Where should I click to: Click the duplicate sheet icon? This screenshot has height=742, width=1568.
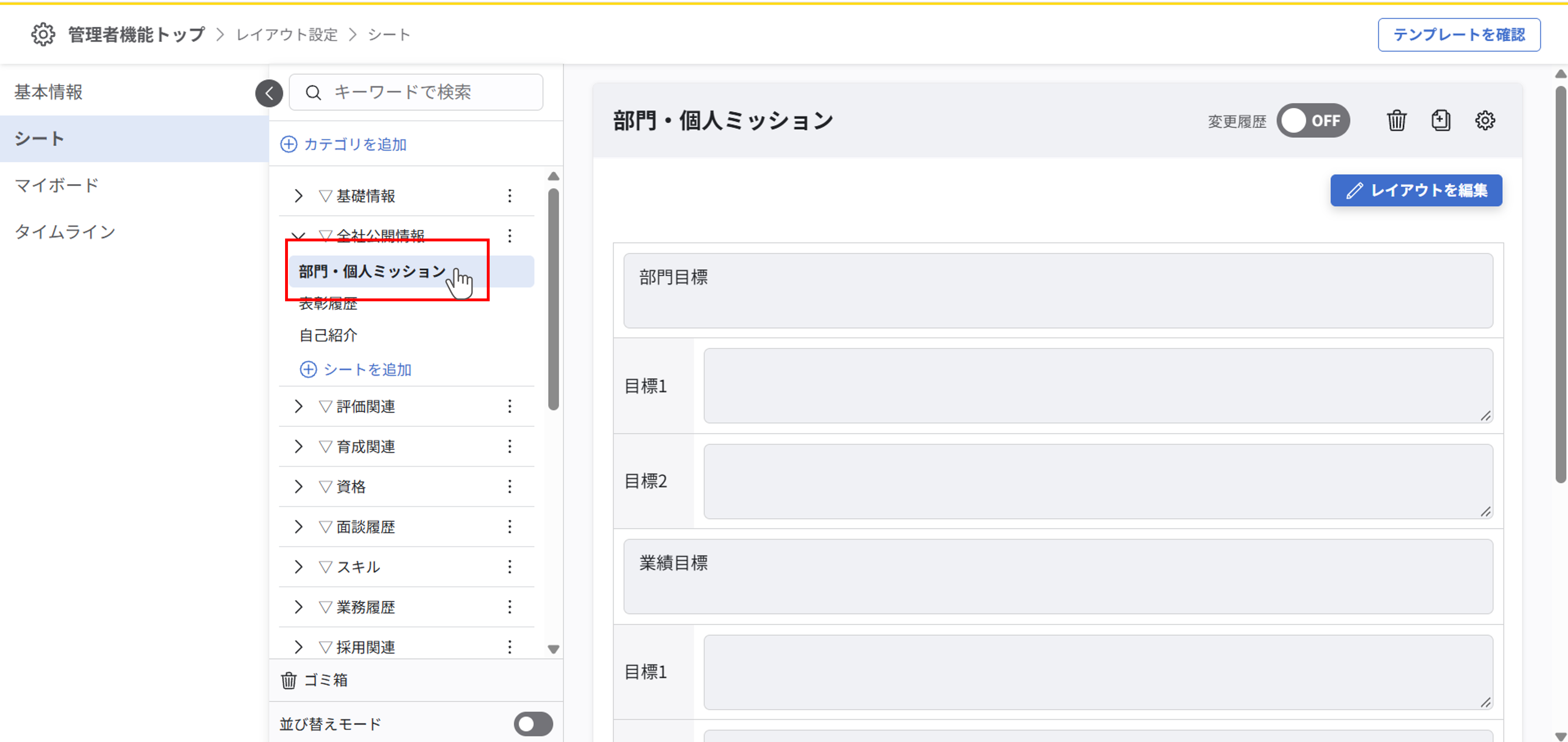point(1440,121)
